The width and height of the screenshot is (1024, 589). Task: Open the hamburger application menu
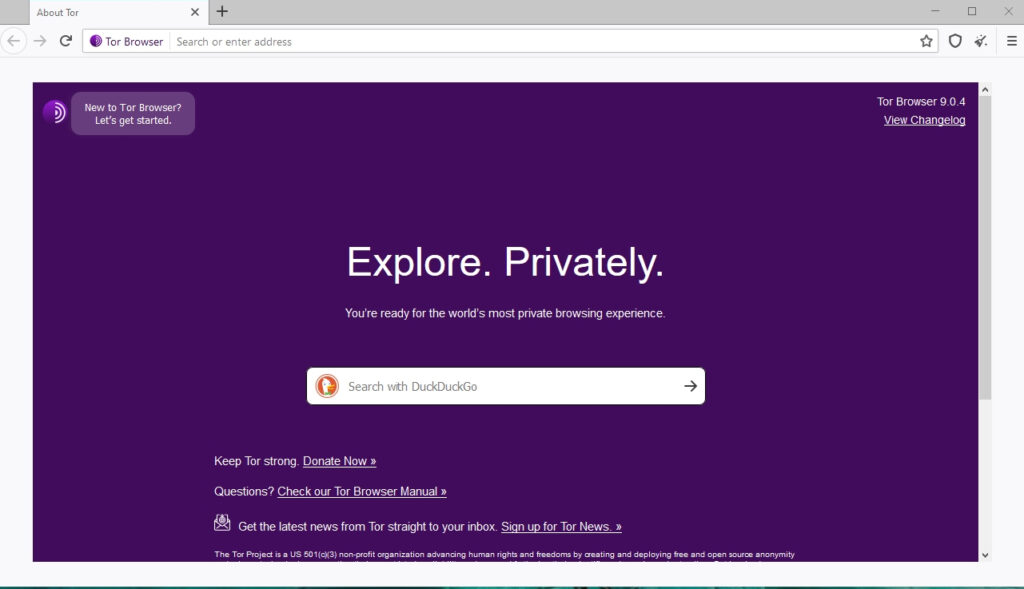(x=1012, y=41)
